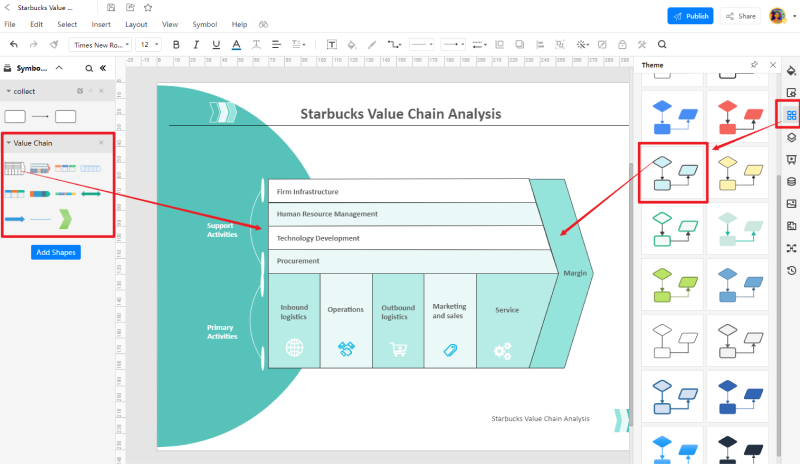Open the font color picker

pyautogui.click(x=236, y=44)
